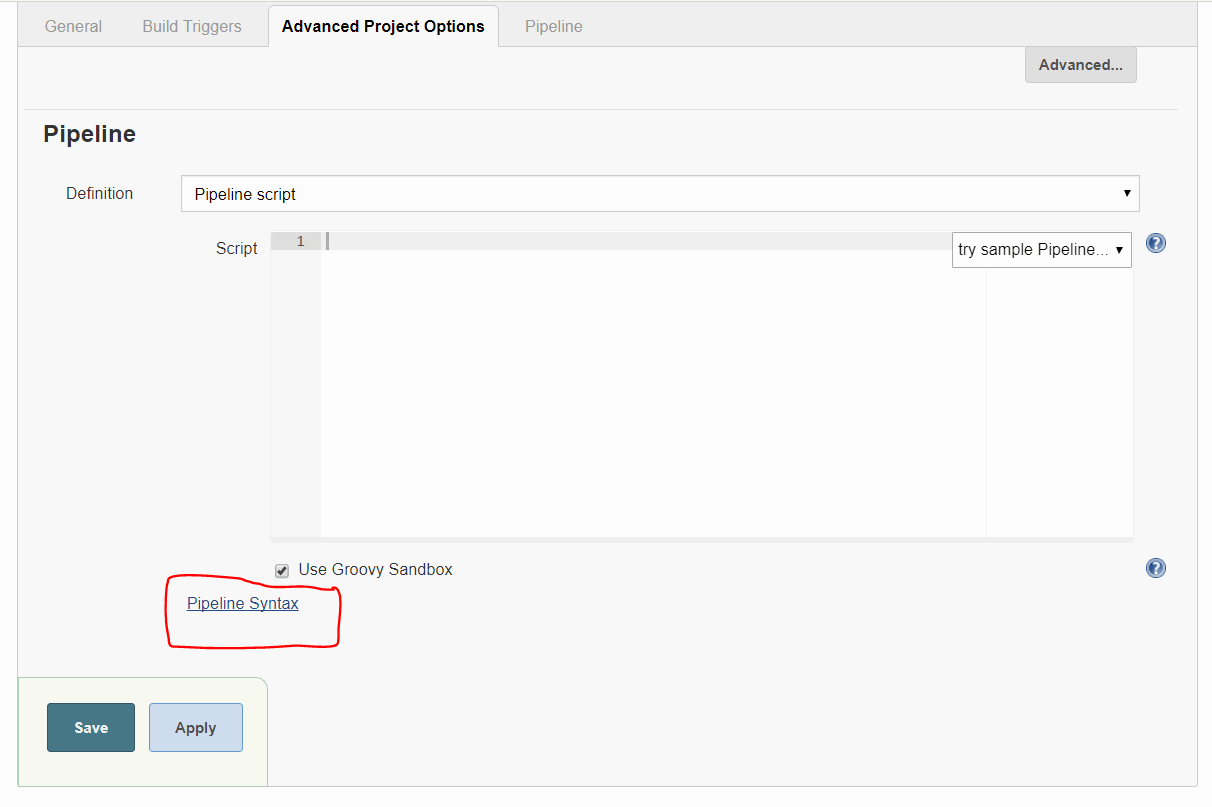
Task: Click the Use Groovy Sandbox label
Action: [x=375, y=569]
